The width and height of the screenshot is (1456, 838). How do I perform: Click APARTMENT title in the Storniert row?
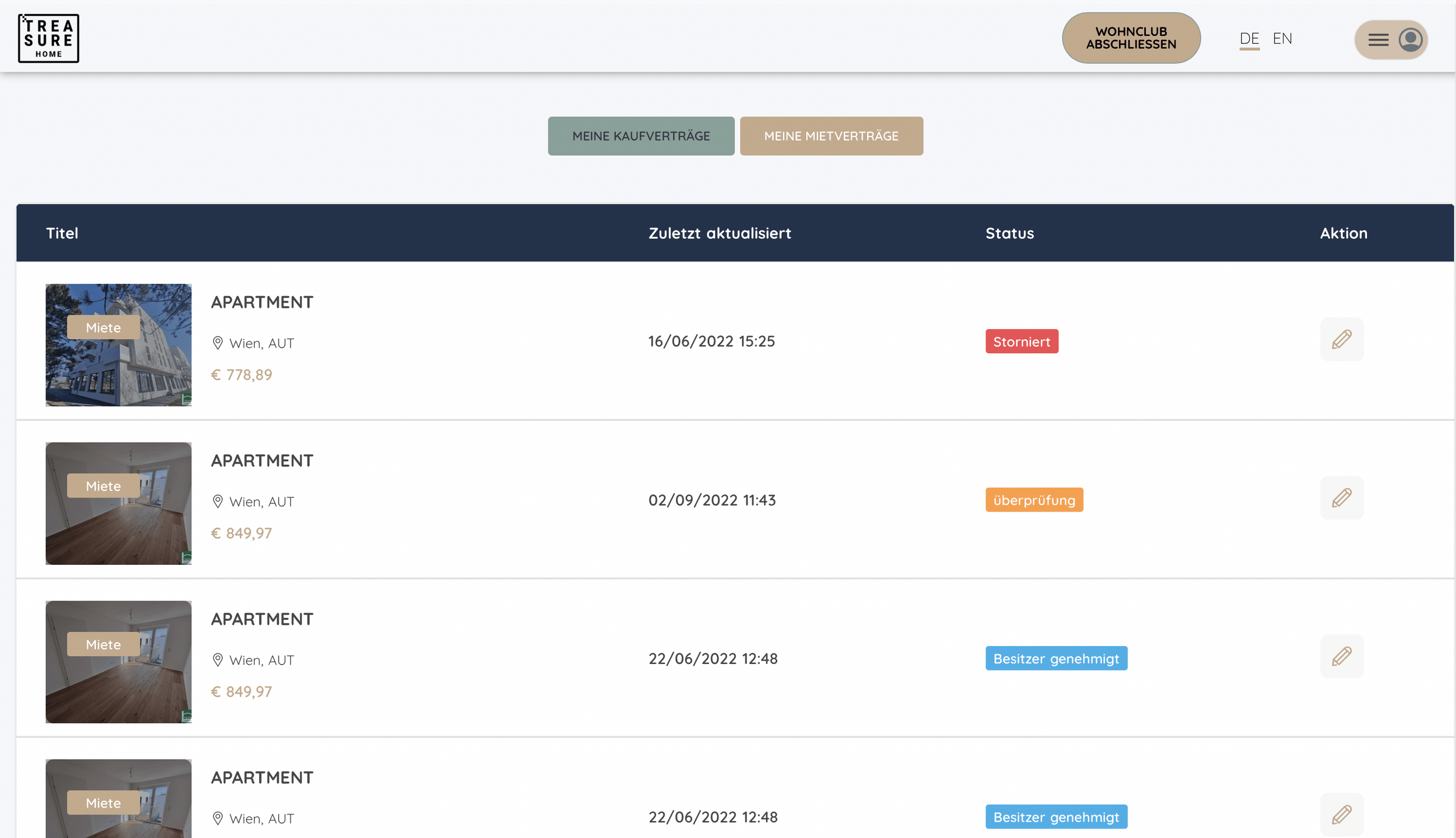pyautogui.click(x=262, y=302)
